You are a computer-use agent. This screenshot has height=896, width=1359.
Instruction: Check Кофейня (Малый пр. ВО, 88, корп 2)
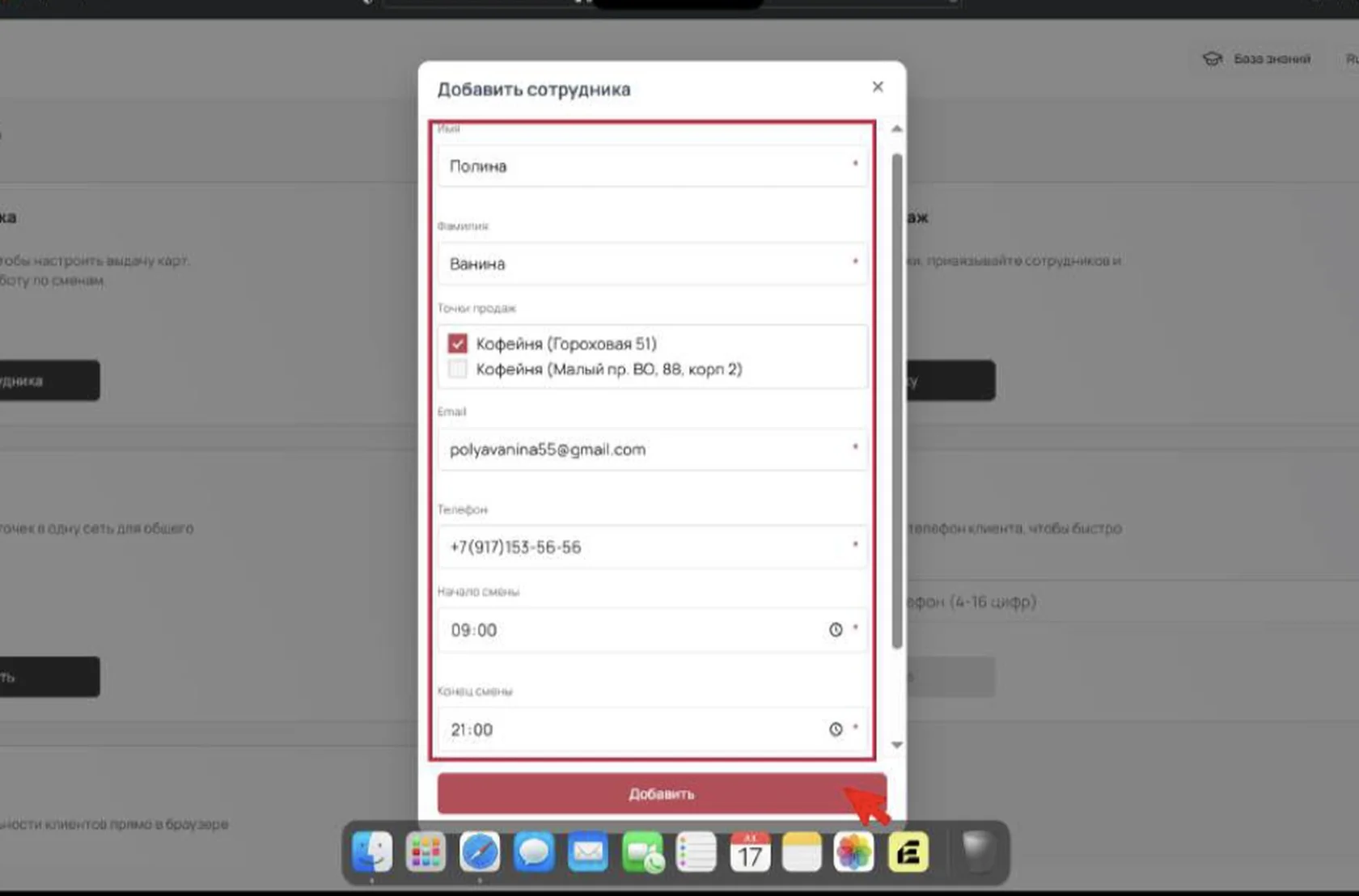pos(458,369)
